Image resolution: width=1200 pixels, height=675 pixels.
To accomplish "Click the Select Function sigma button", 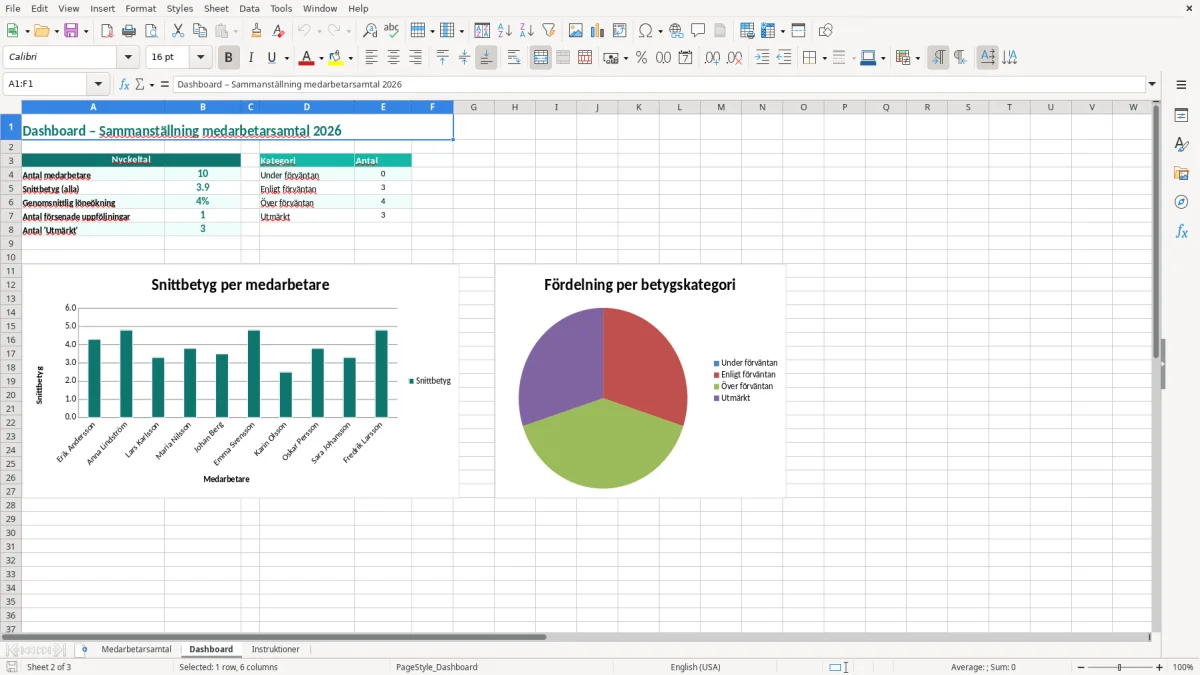I will [140, 84].
